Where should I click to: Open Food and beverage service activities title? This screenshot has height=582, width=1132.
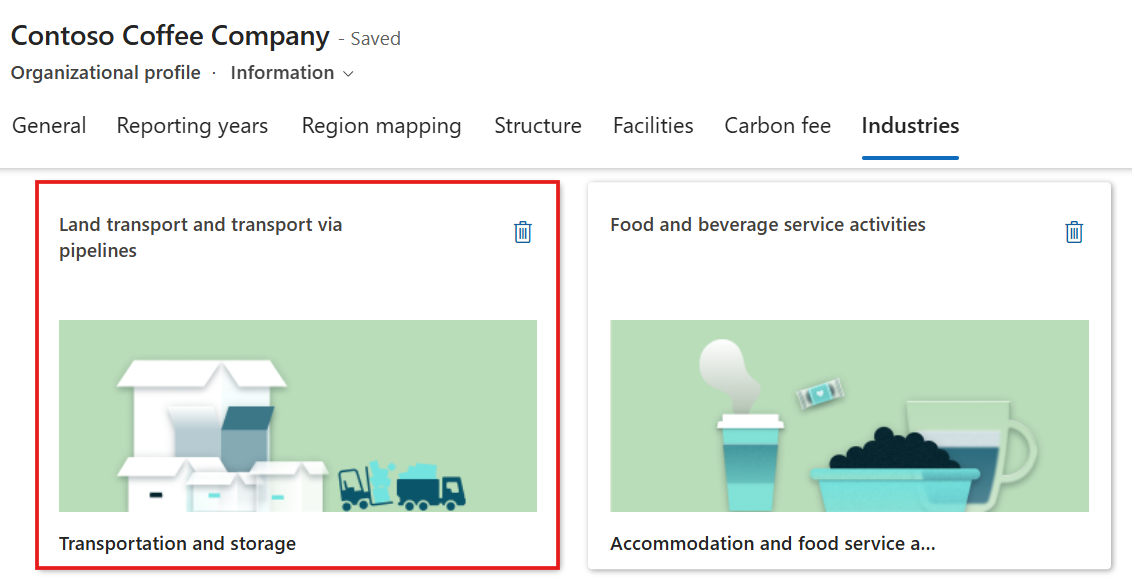(x=767, y=225)
